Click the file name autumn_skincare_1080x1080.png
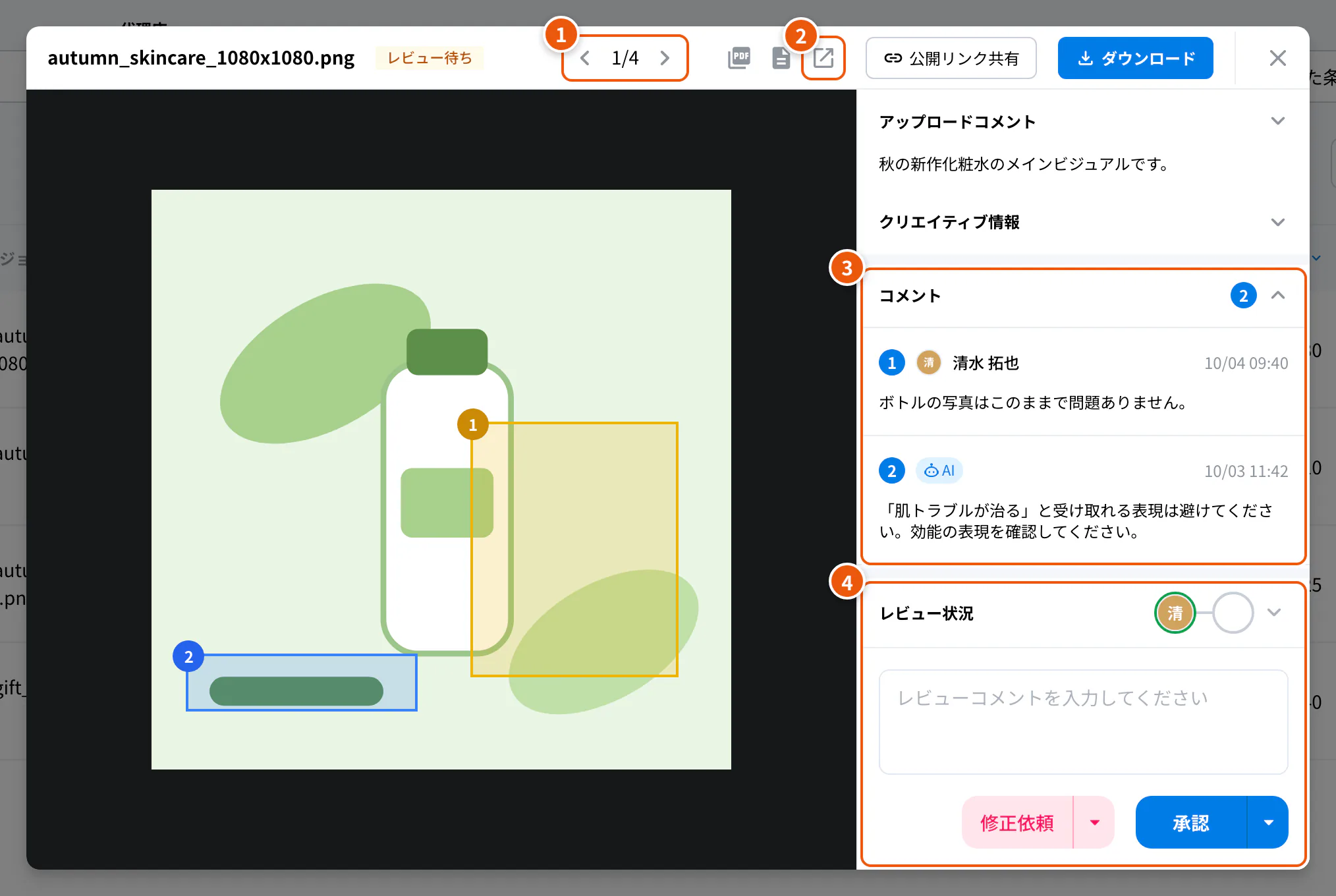Image resolution: width=1336 pixels, height=896 pixels. coord(201,58)
